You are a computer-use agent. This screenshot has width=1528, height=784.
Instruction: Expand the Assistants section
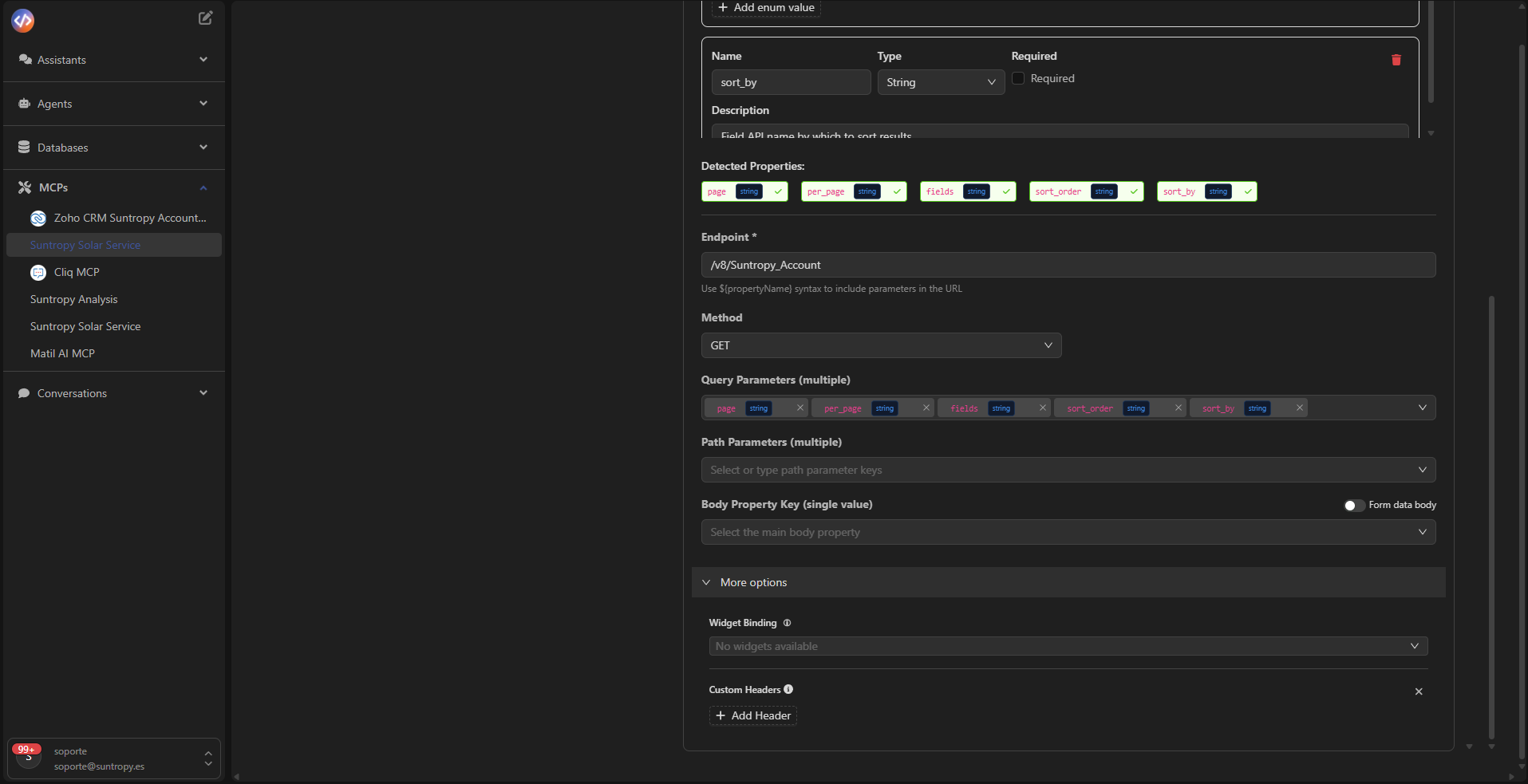[x=203, y=60]
